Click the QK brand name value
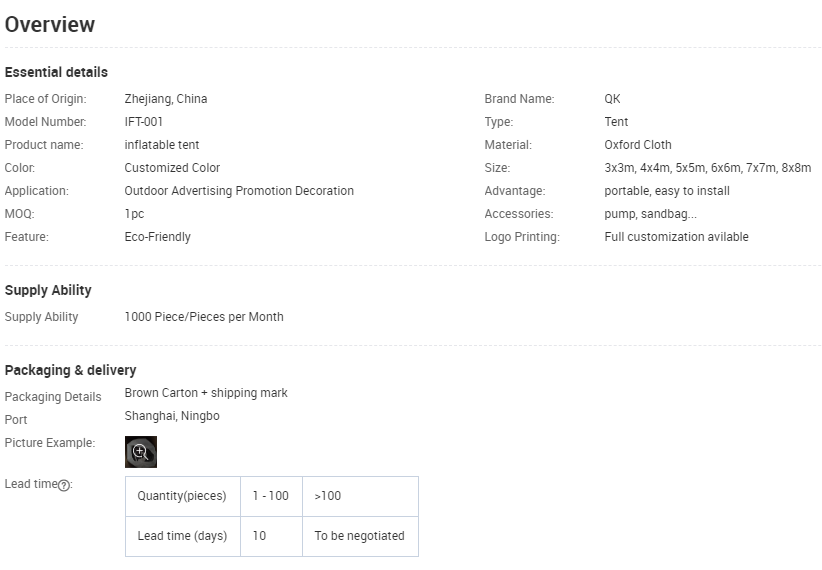 click(x=612, y=99)
